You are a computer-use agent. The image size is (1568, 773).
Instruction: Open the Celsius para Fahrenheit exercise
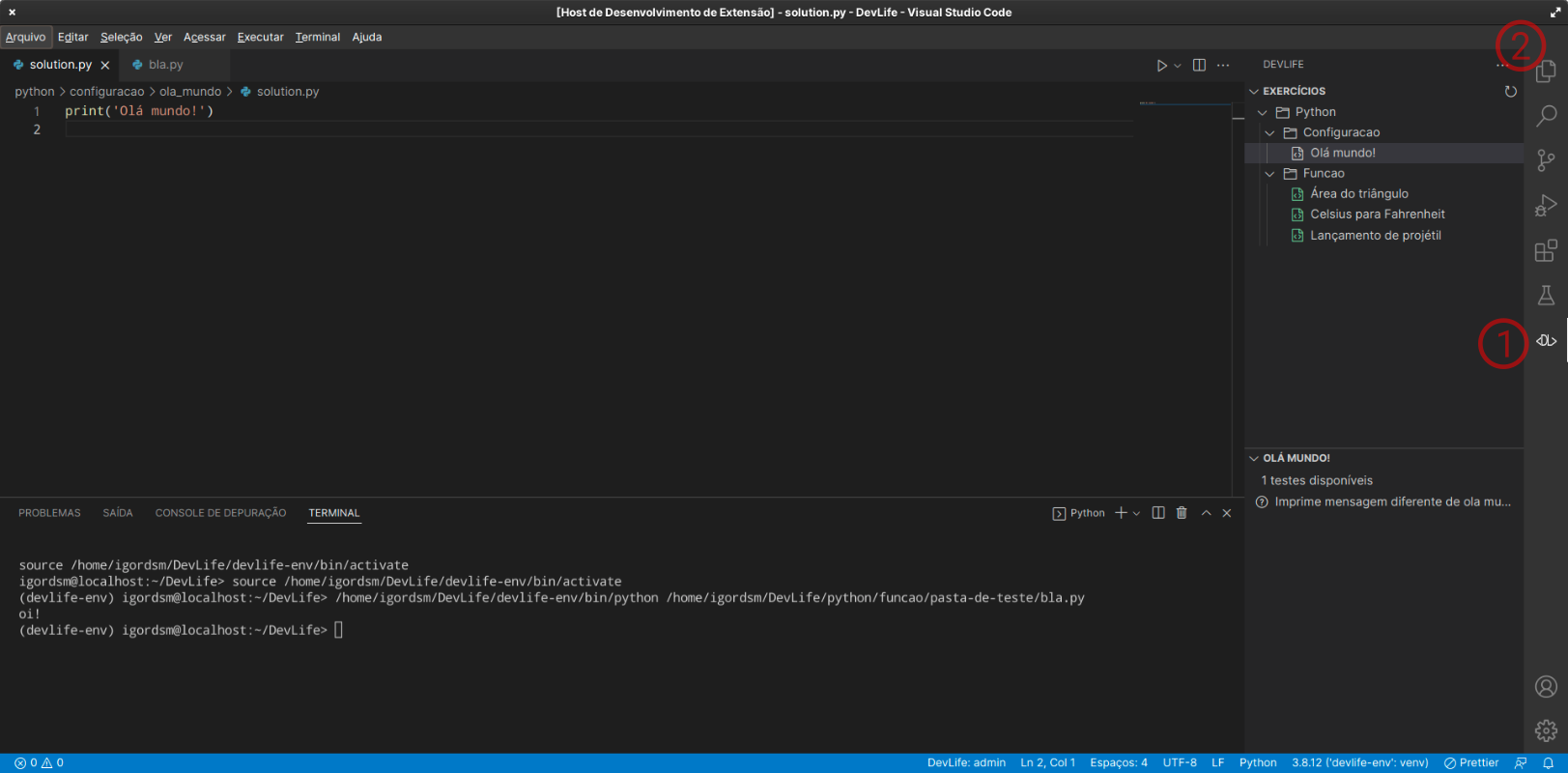1377,215
